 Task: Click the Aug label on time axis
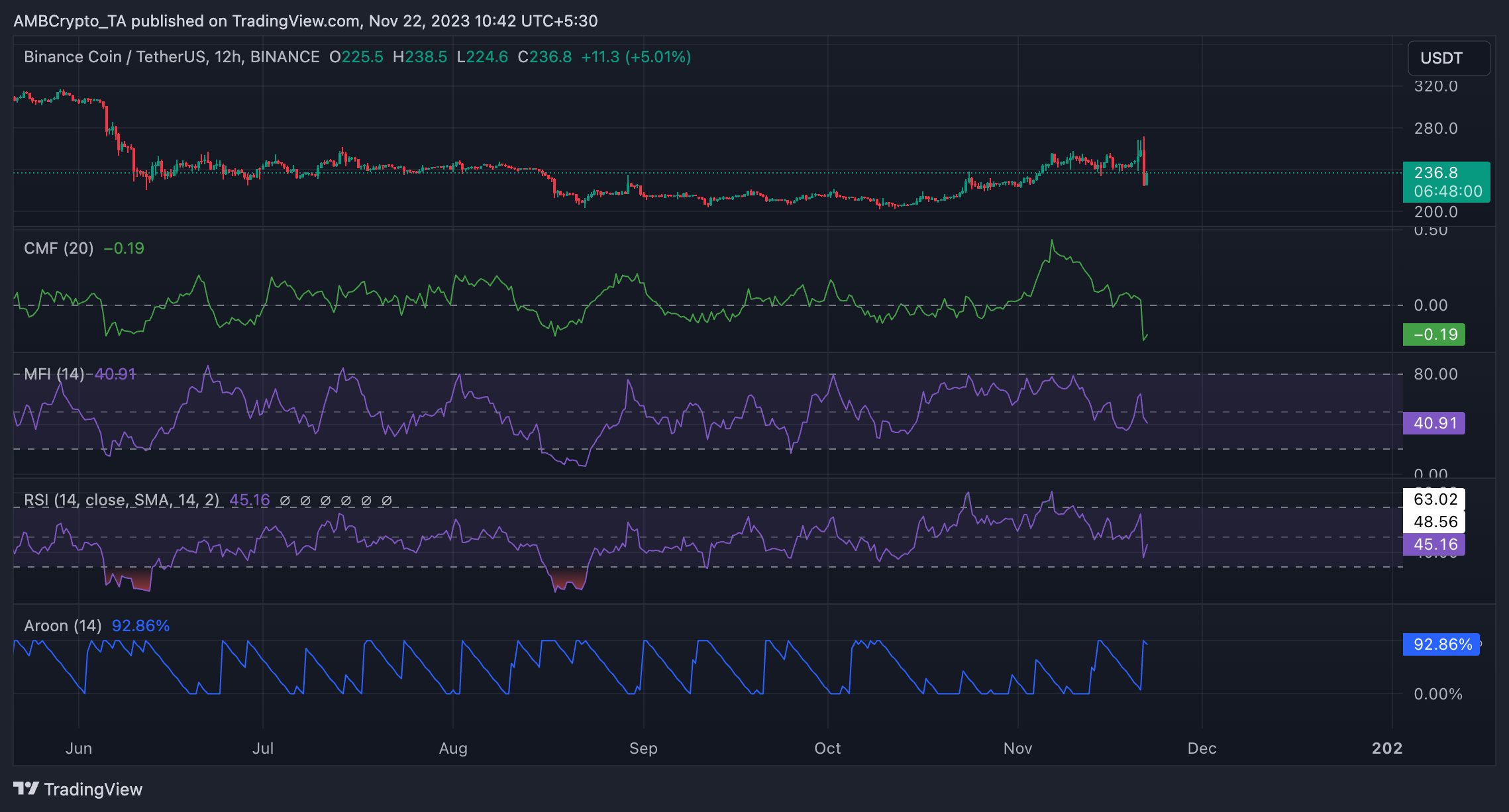tap(453, 748)
